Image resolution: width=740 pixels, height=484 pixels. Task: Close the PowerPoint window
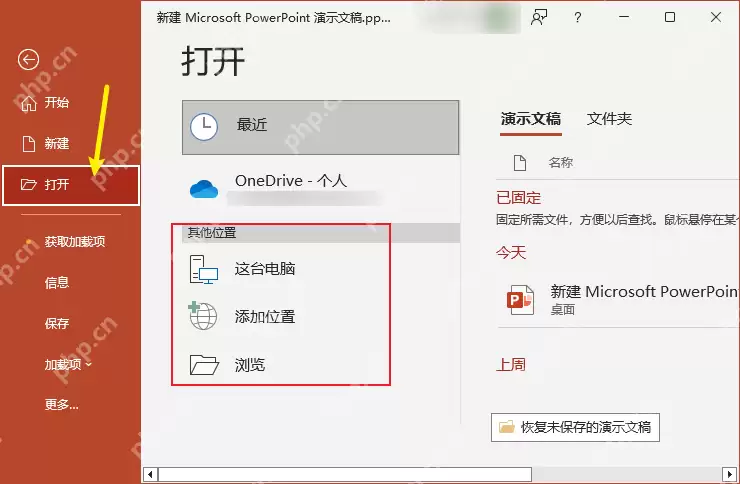(715, 17)
